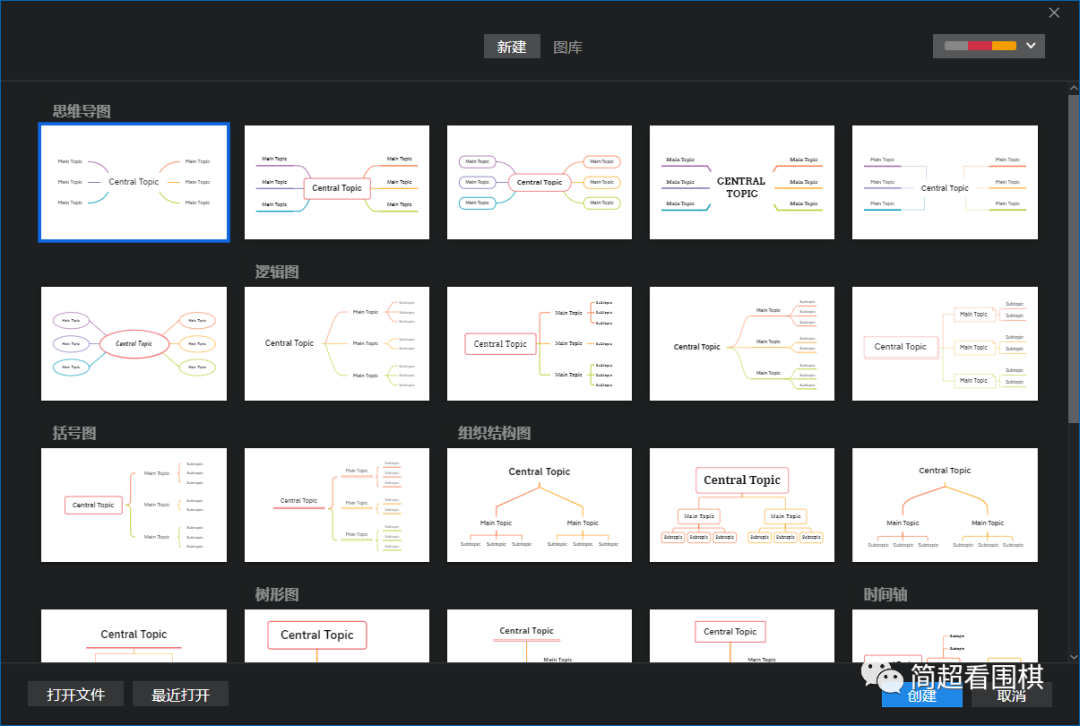Click the 时间轴 section heading
Screen dimensions: 1080x726
885,594
